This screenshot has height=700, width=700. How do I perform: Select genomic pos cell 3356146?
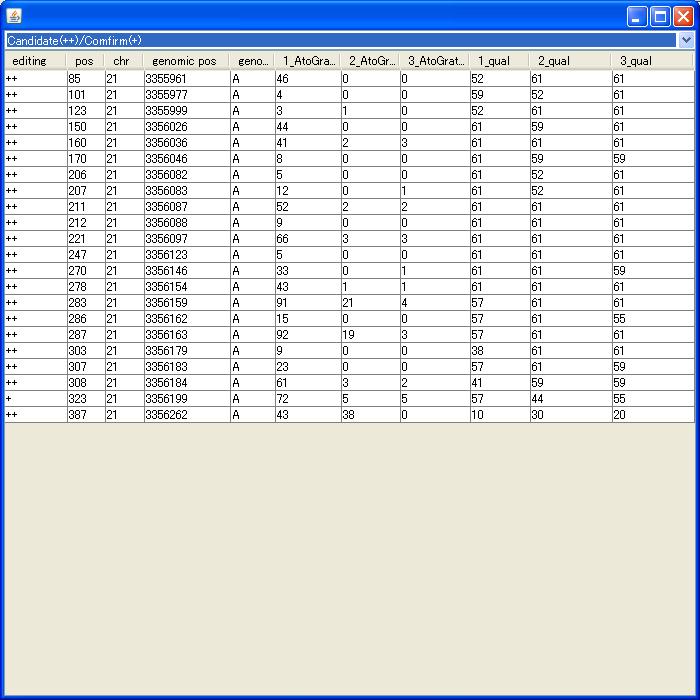(187, 271)
